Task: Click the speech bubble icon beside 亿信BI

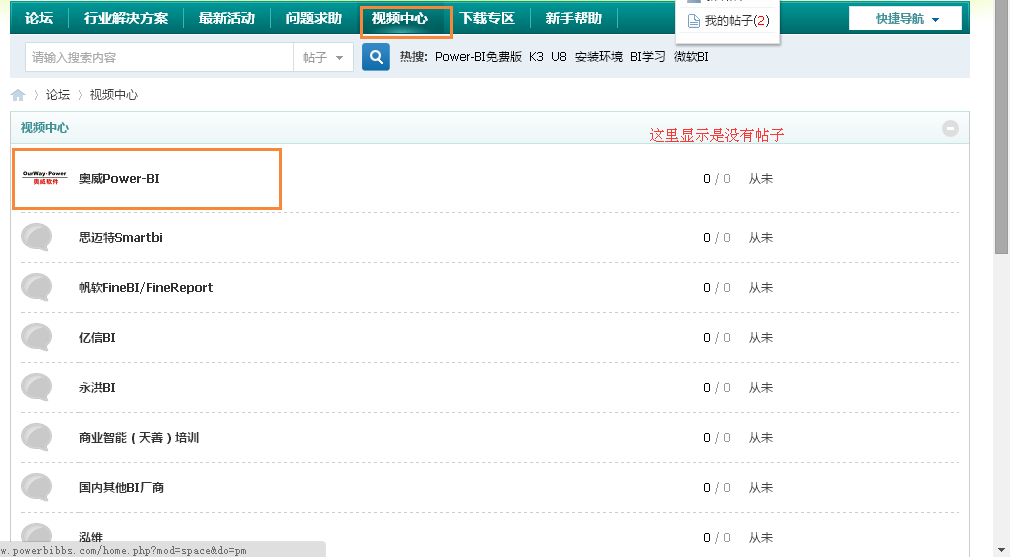Action: coord(37,337)
